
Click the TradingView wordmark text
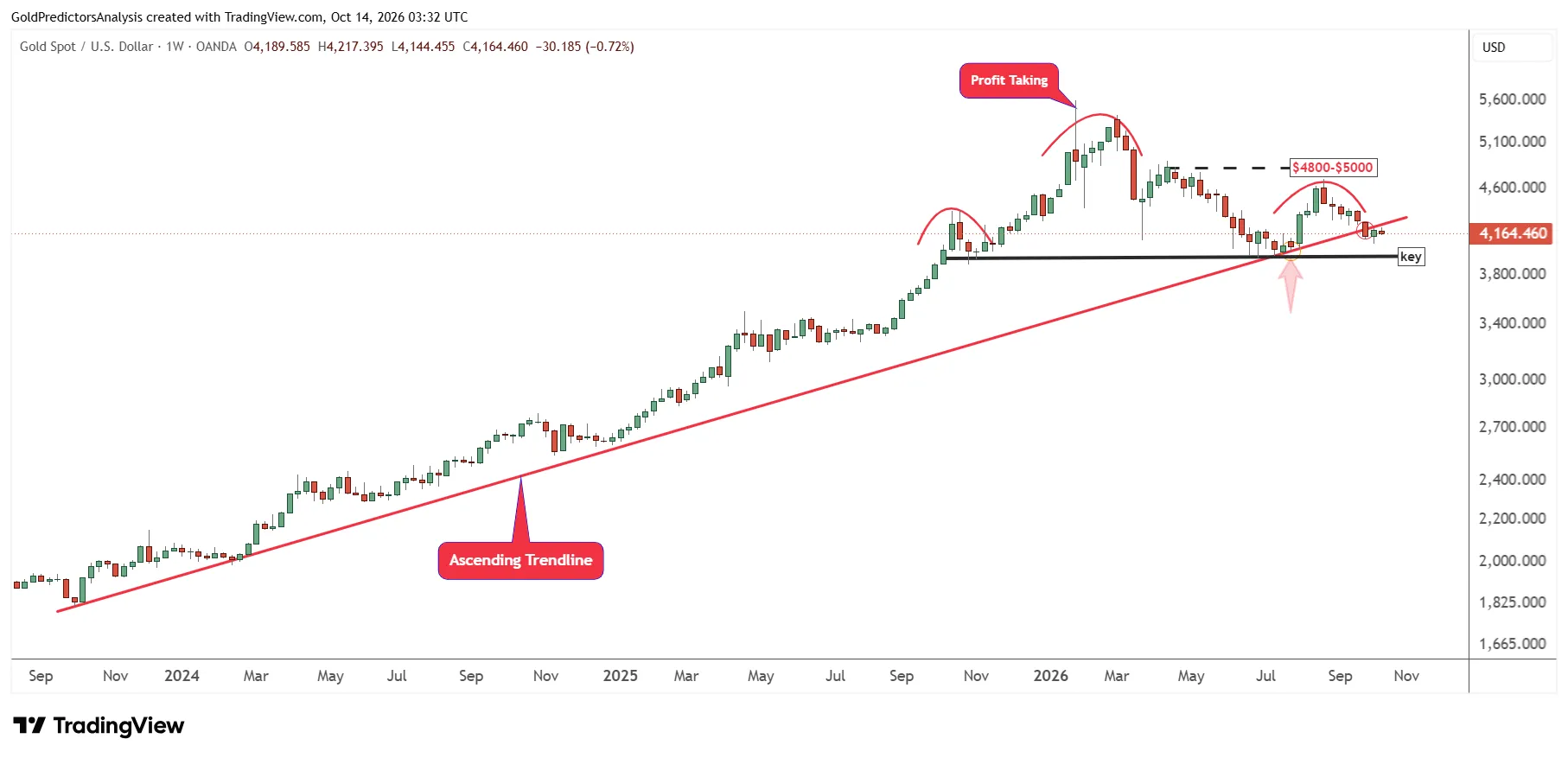point(118,725)
